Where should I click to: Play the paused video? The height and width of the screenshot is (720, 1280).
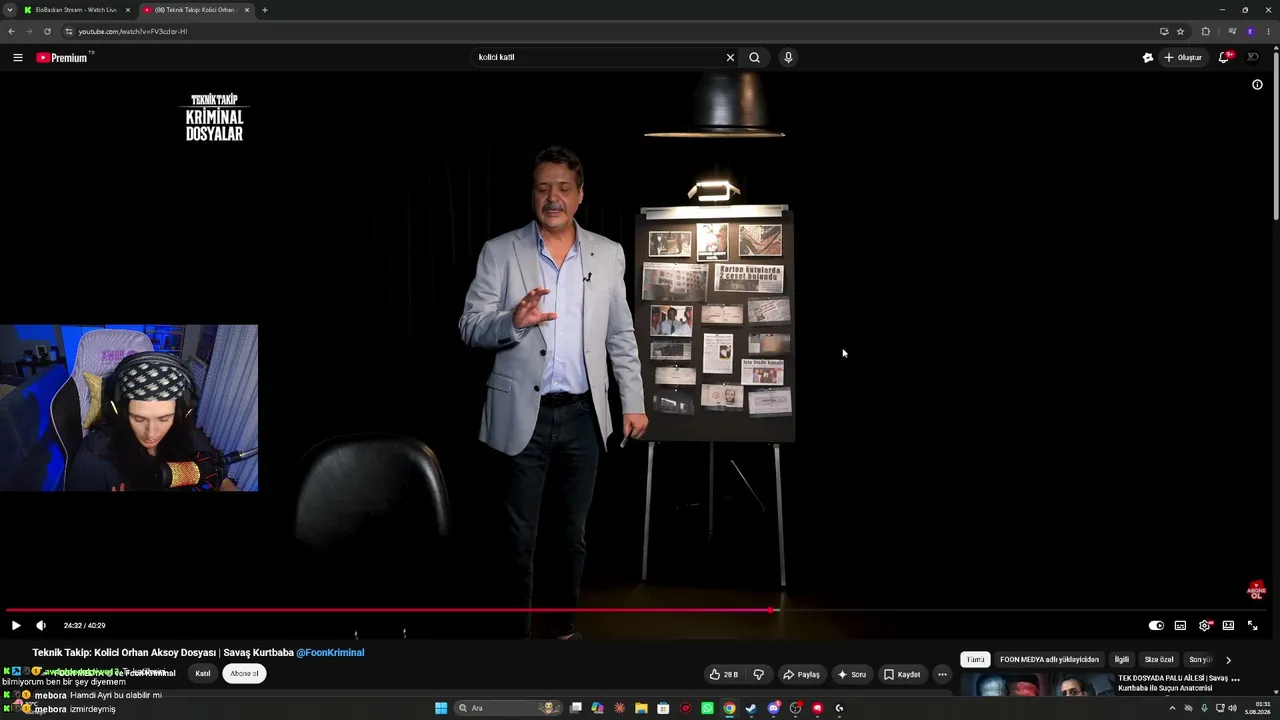[x=16, y=625]
